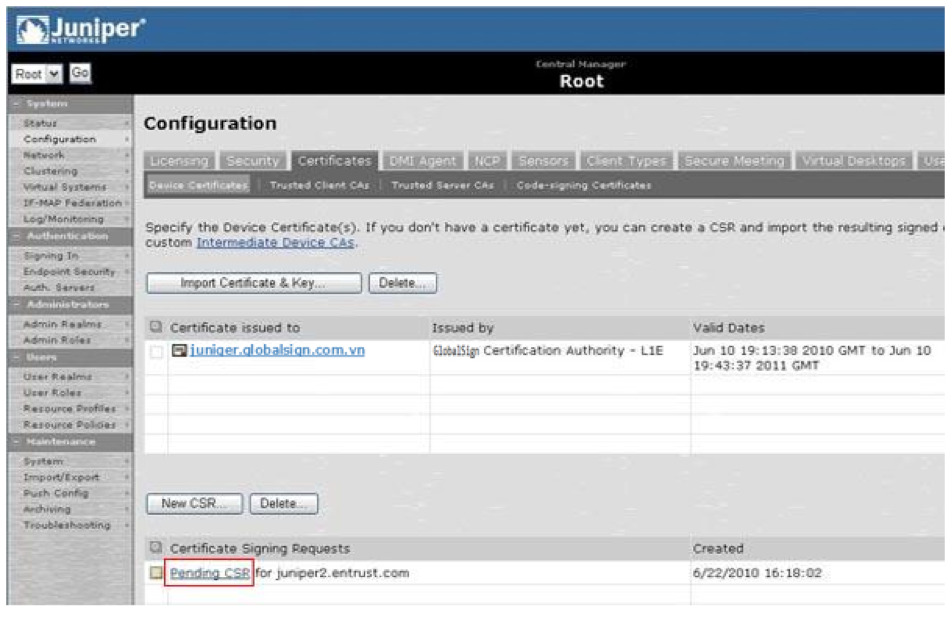Open User Realms in the sidebar
This screenshot has height=620, width=952.
point(59,376)
